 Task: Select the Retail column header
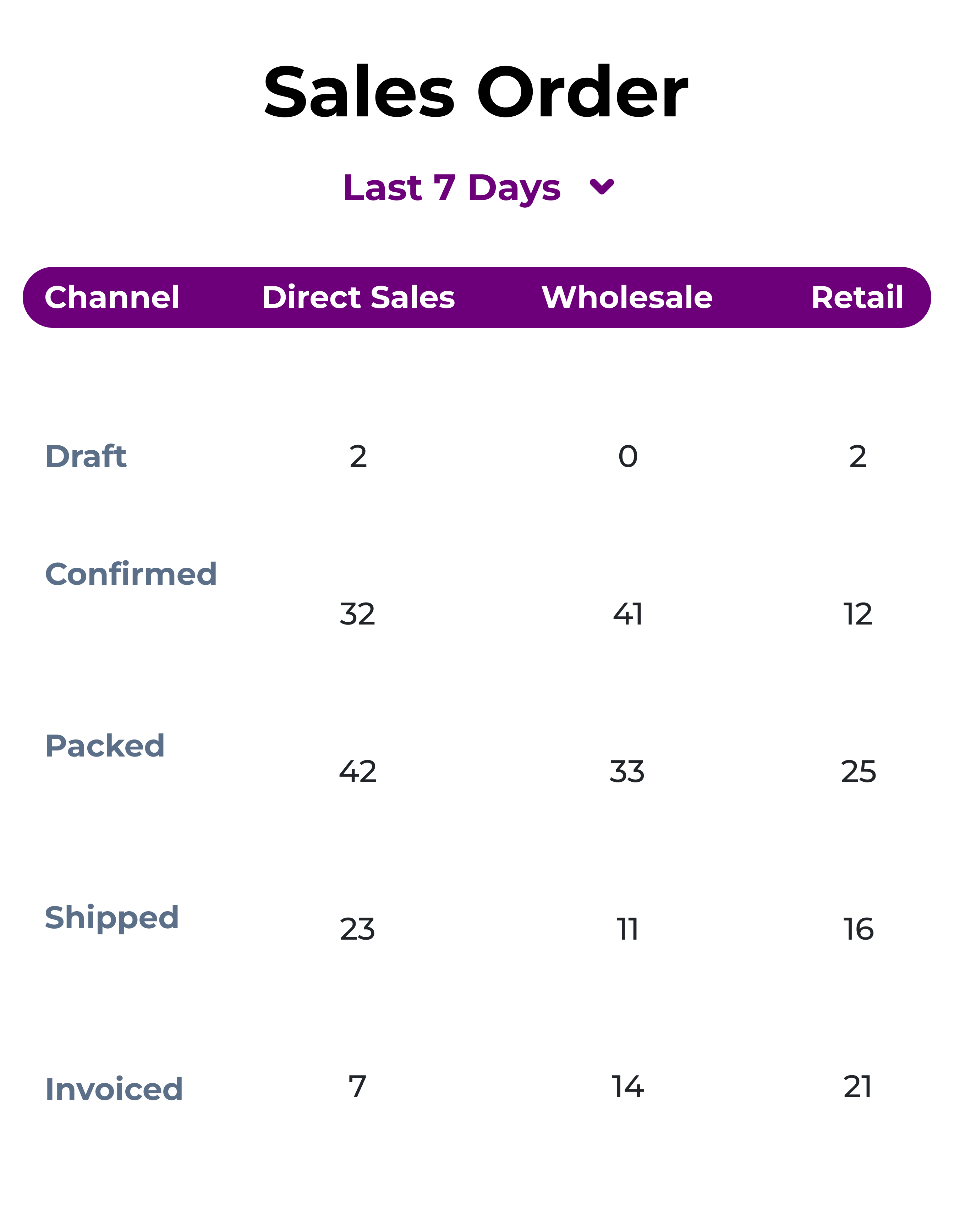pyautogui.click(x=857, y=297)
